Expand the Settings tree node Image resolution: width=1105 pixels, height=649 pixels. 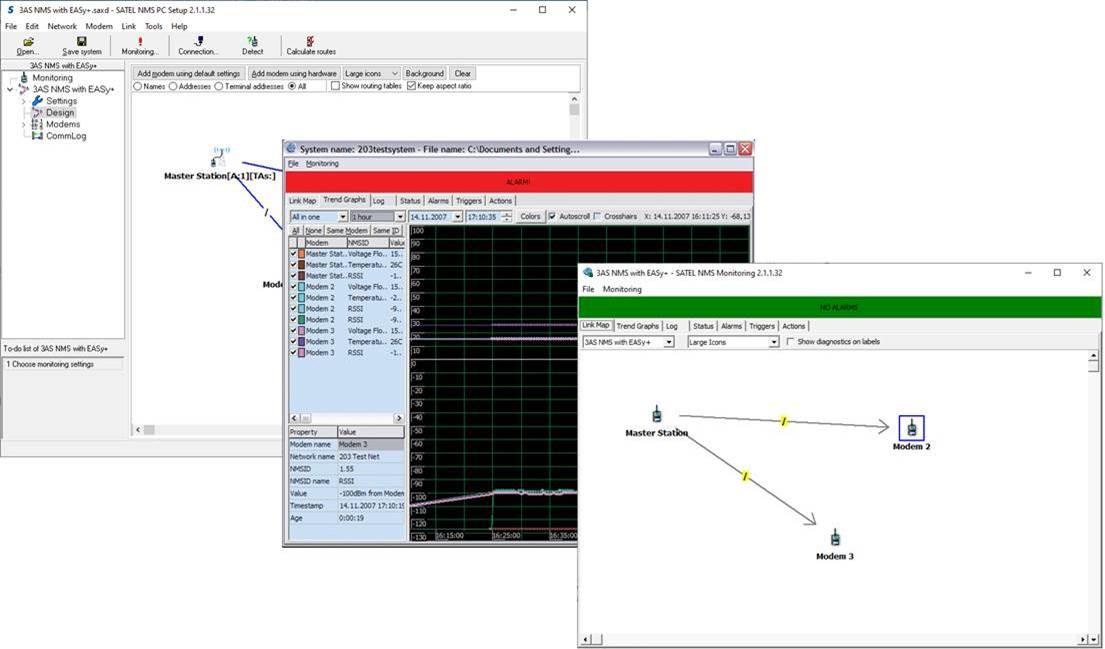pos(23,101)
